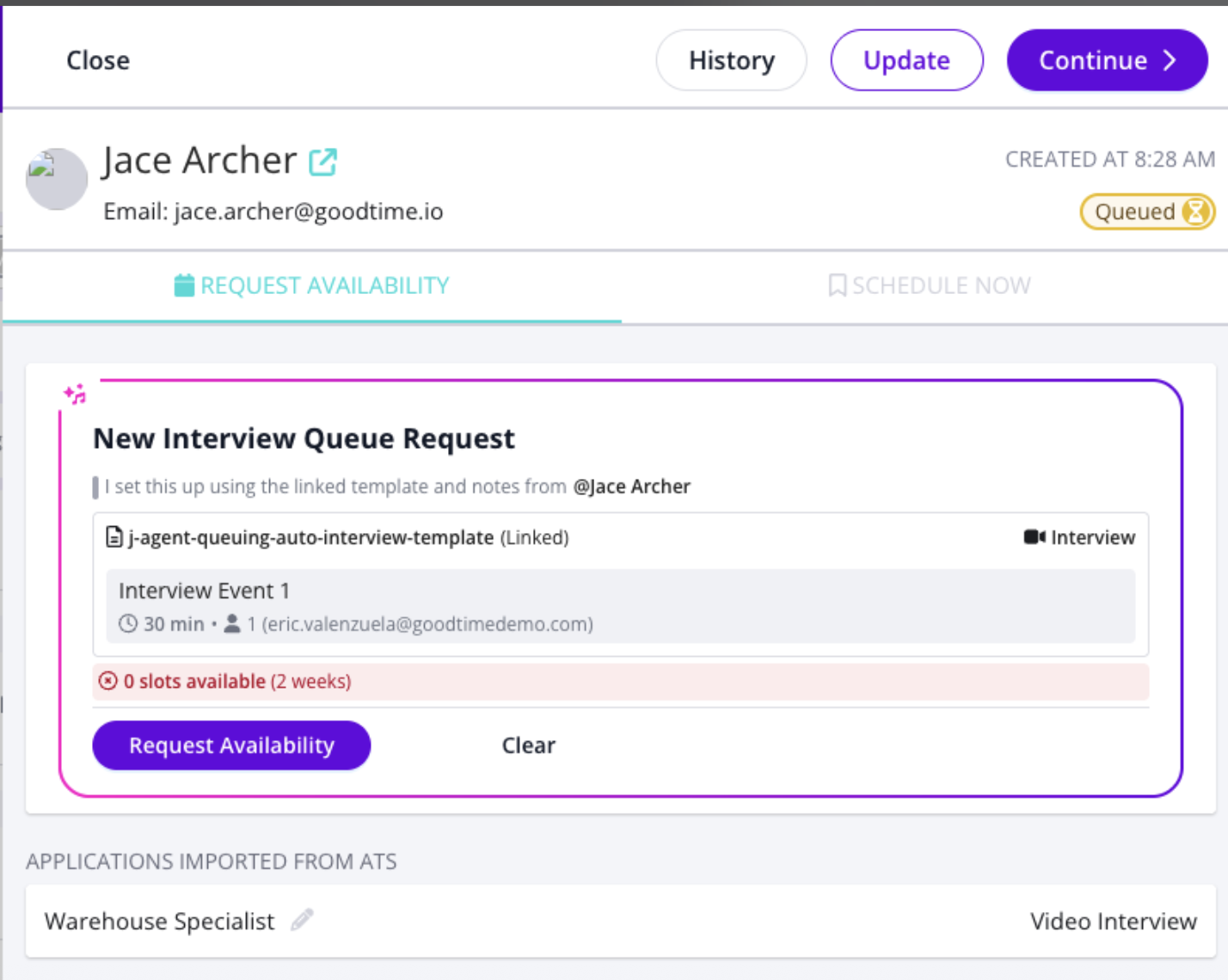Screen dimensions: 1228x980
Task: Open Jace Archer's external profile link icon
Action: pos(323,162)
